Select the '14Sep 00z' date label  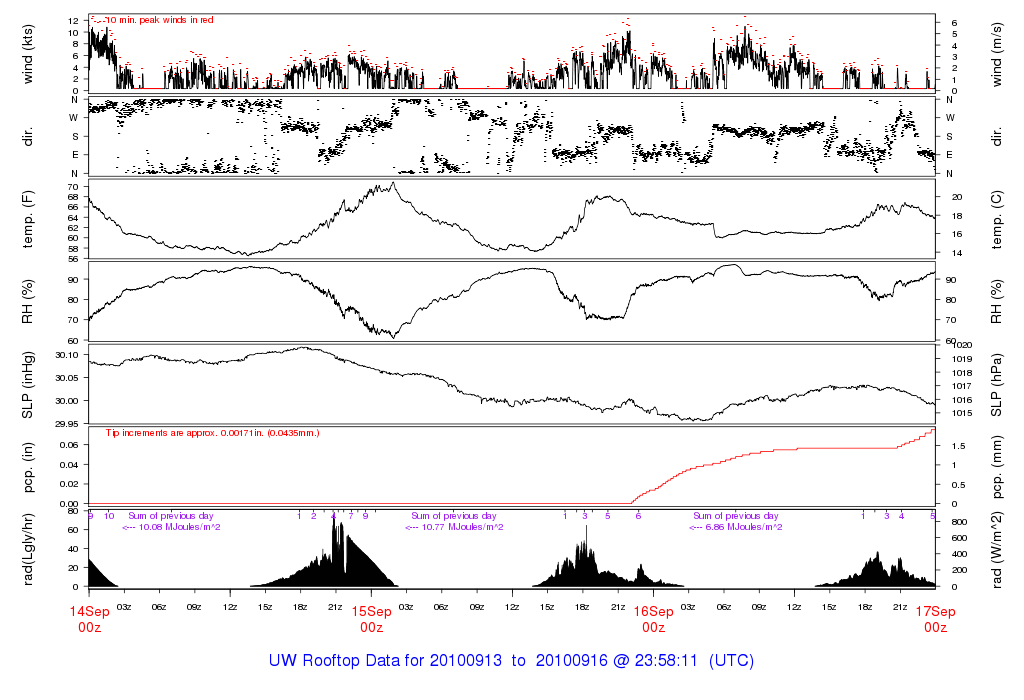click(89, 619)
